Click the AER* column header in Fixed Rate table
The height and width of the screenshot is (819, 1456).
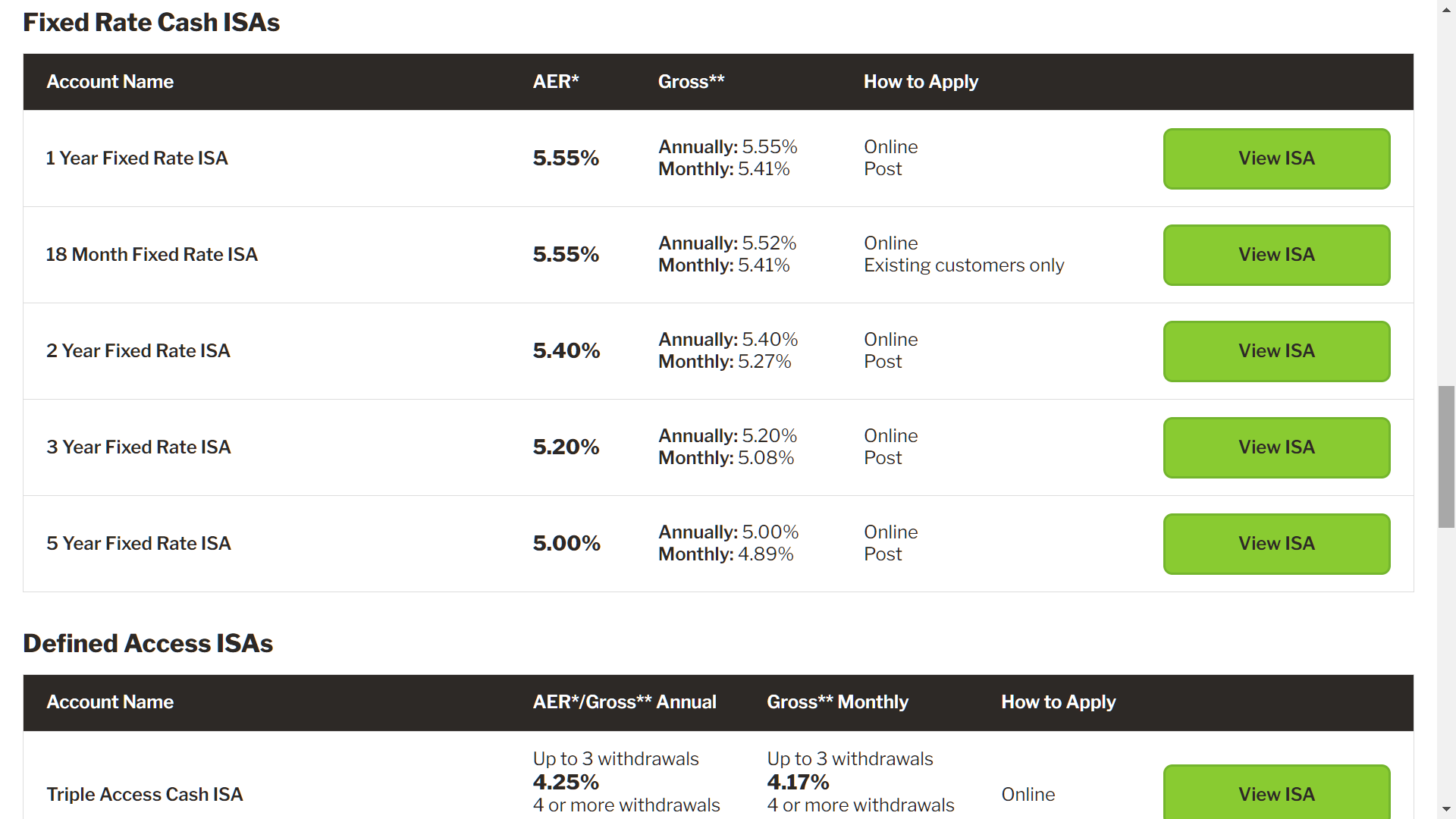556,81
